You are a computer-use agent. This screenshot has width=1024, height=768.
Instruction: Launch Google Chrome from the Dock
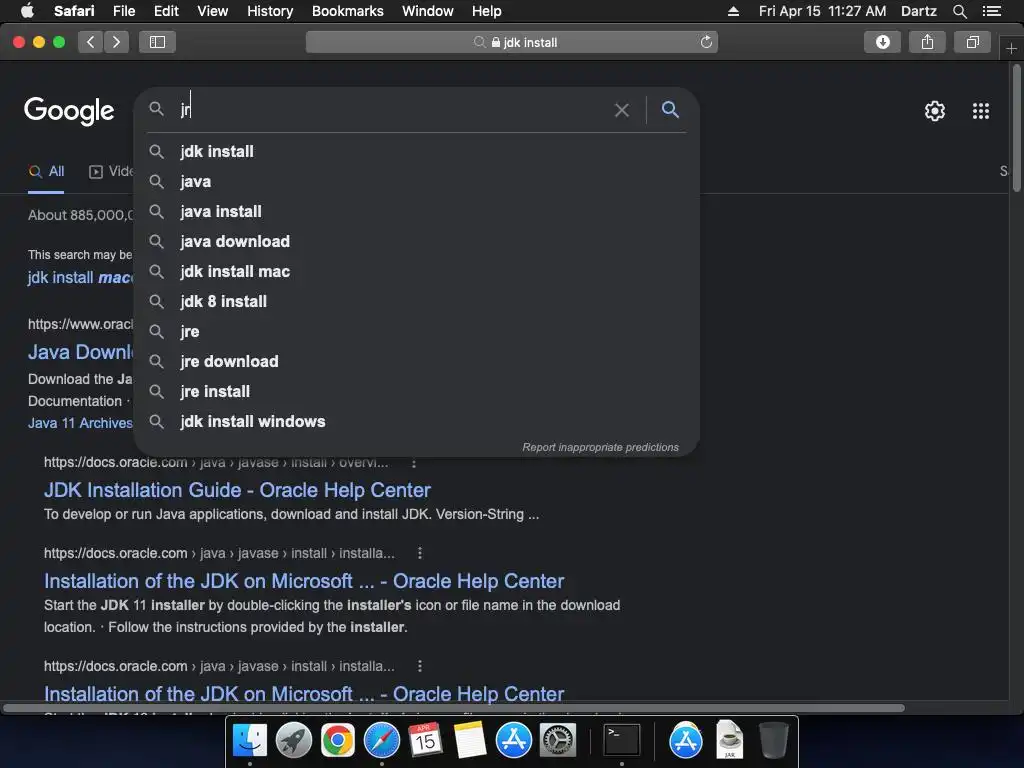(x=338, y=741)
